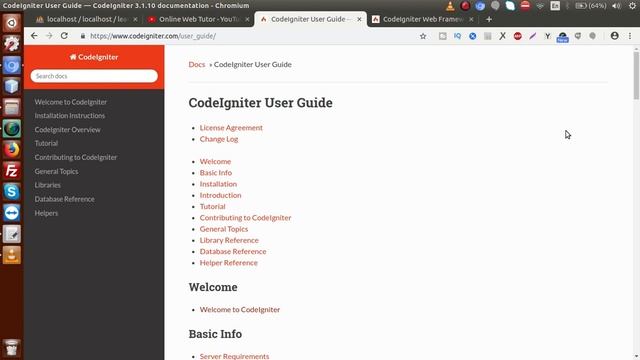Click the Docs breadcrumb link
The height and width of the screenshot is (360, 640).
pyautogui.click(x=197, y=64)
